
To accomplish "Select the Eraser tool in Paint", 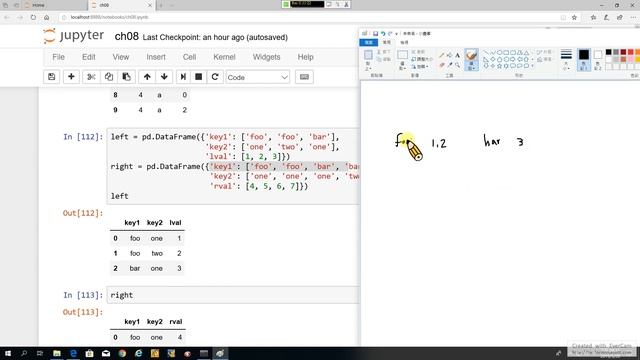I will pyautogui.click(x=442, y=65).
